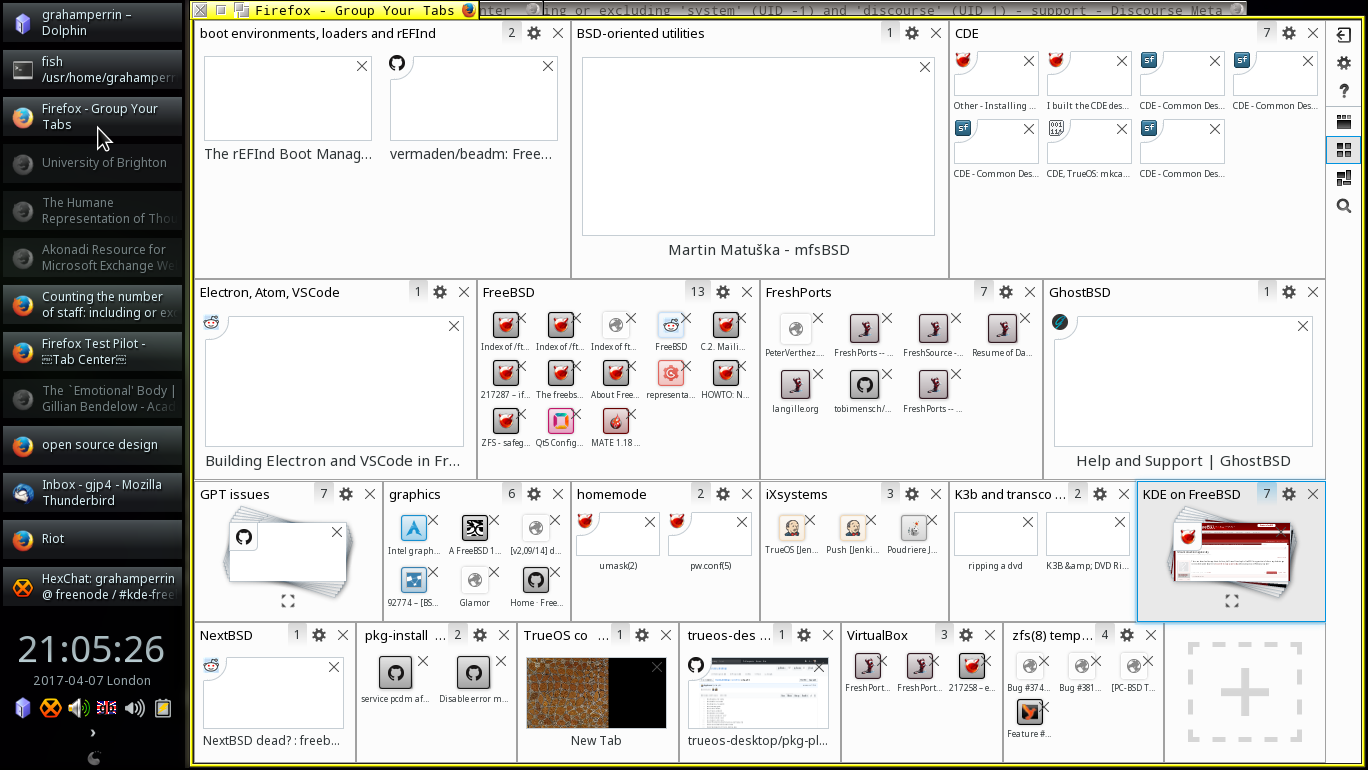This screenshot has height=770, width=1368.
Task: Open the QtSConfig tab icon
Action: coord(561,421)
